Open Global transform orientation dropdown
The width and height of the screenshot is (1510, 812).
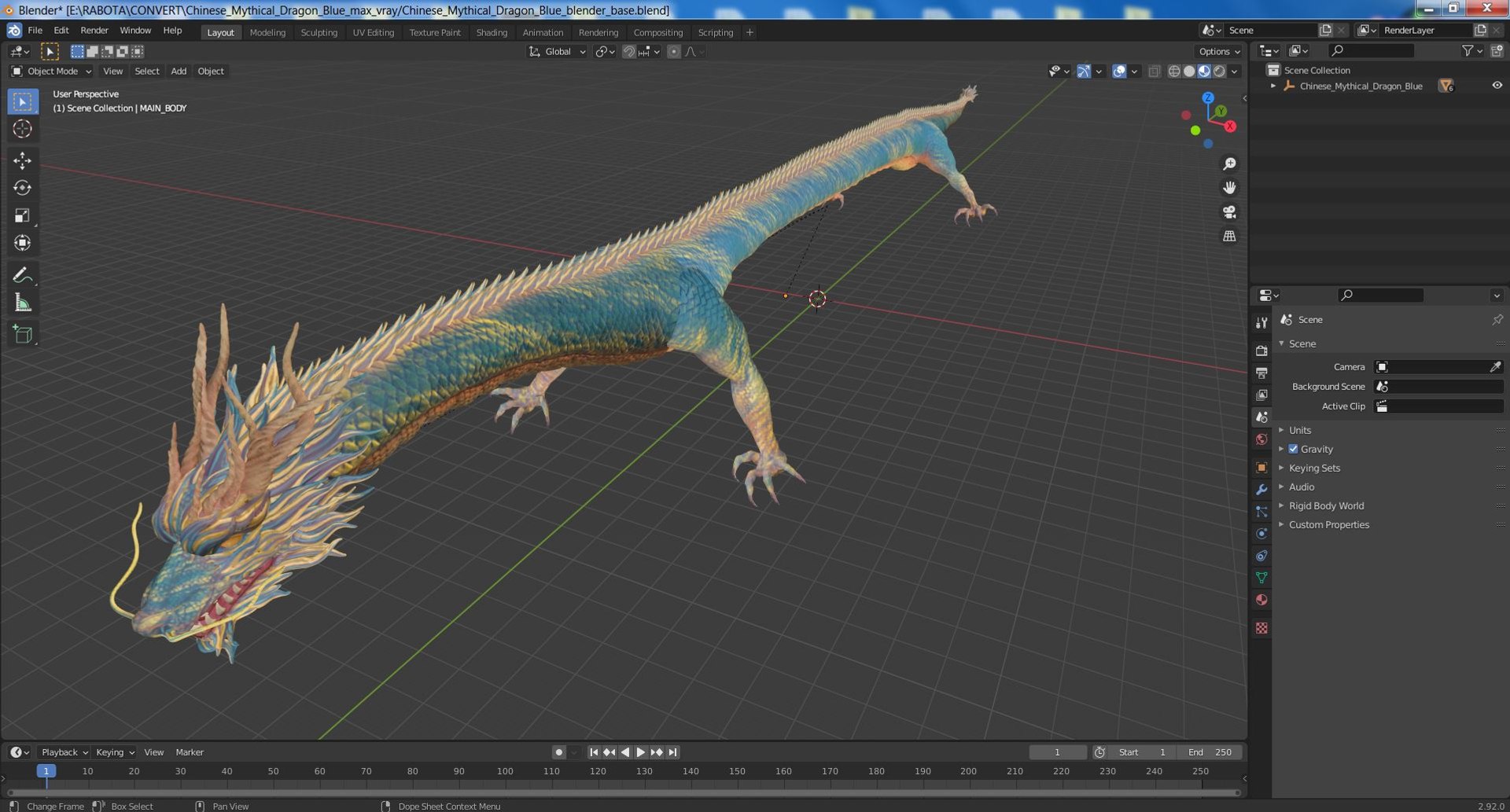[557, 52]
